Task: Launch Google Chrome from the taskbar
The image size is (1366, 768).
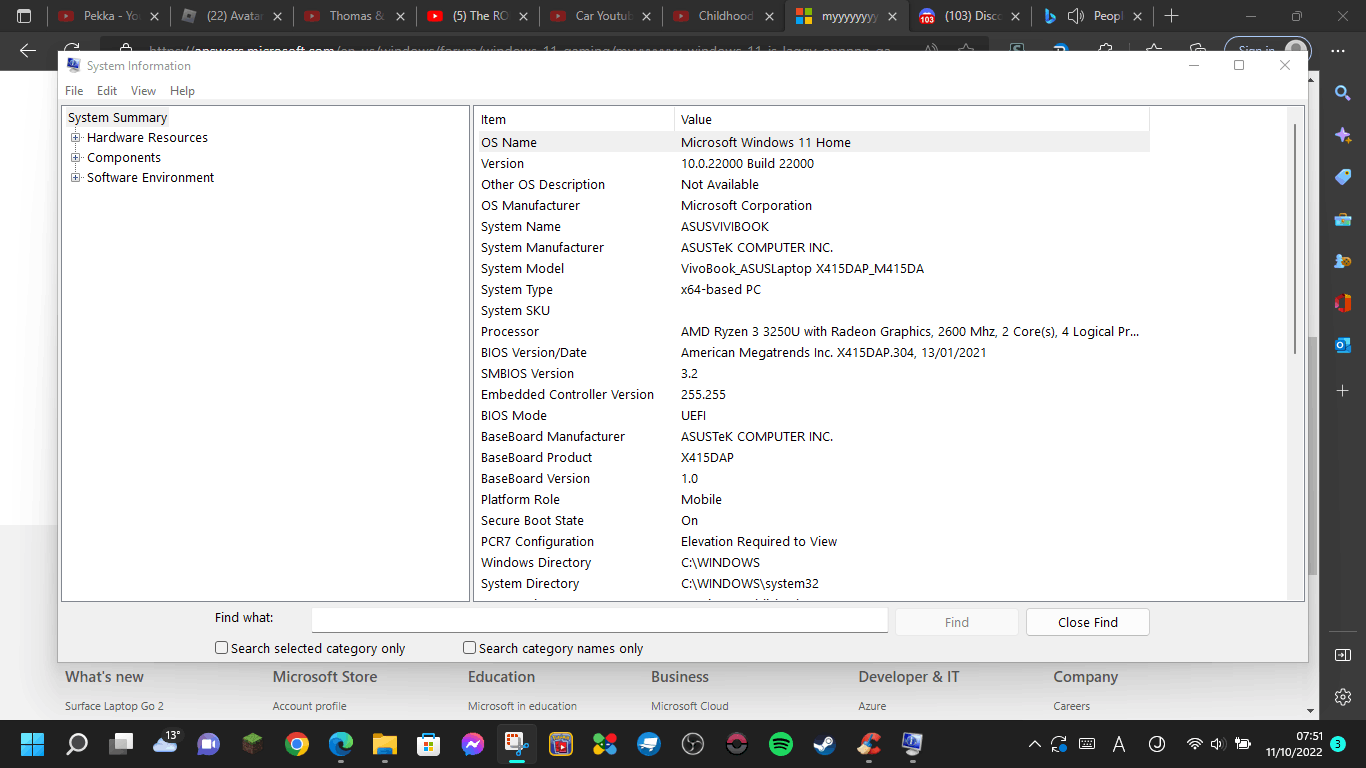Action: pos(297,744)
